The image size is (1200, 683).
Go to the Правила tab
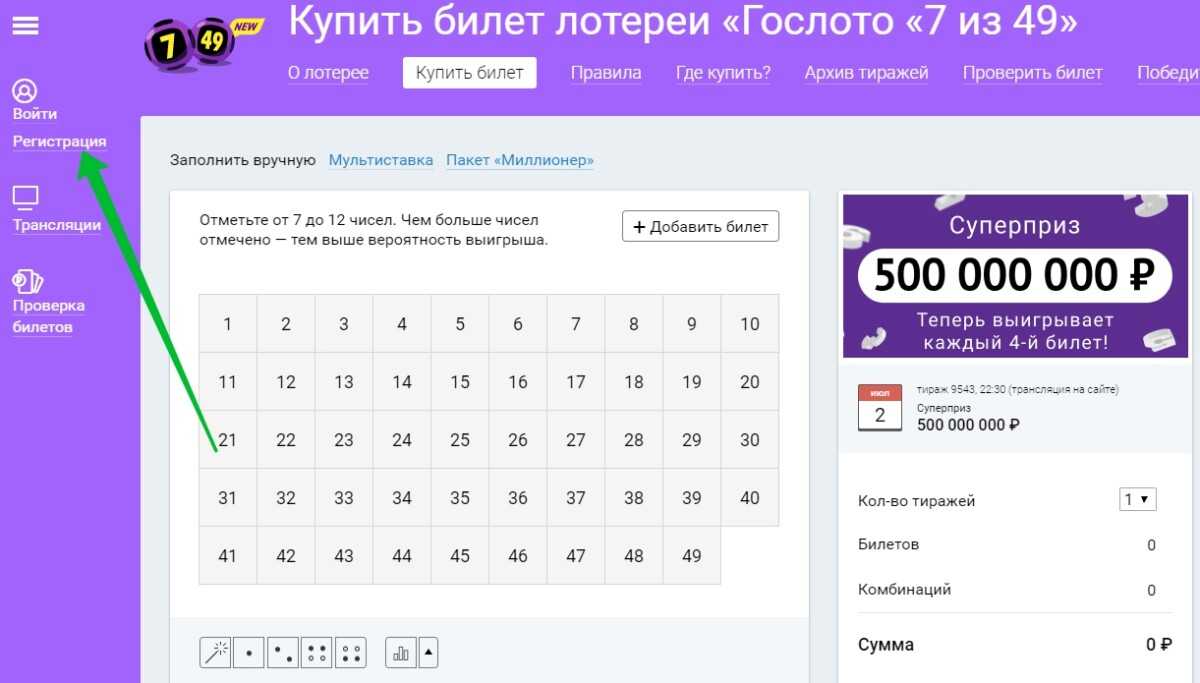tap(606, 73)
